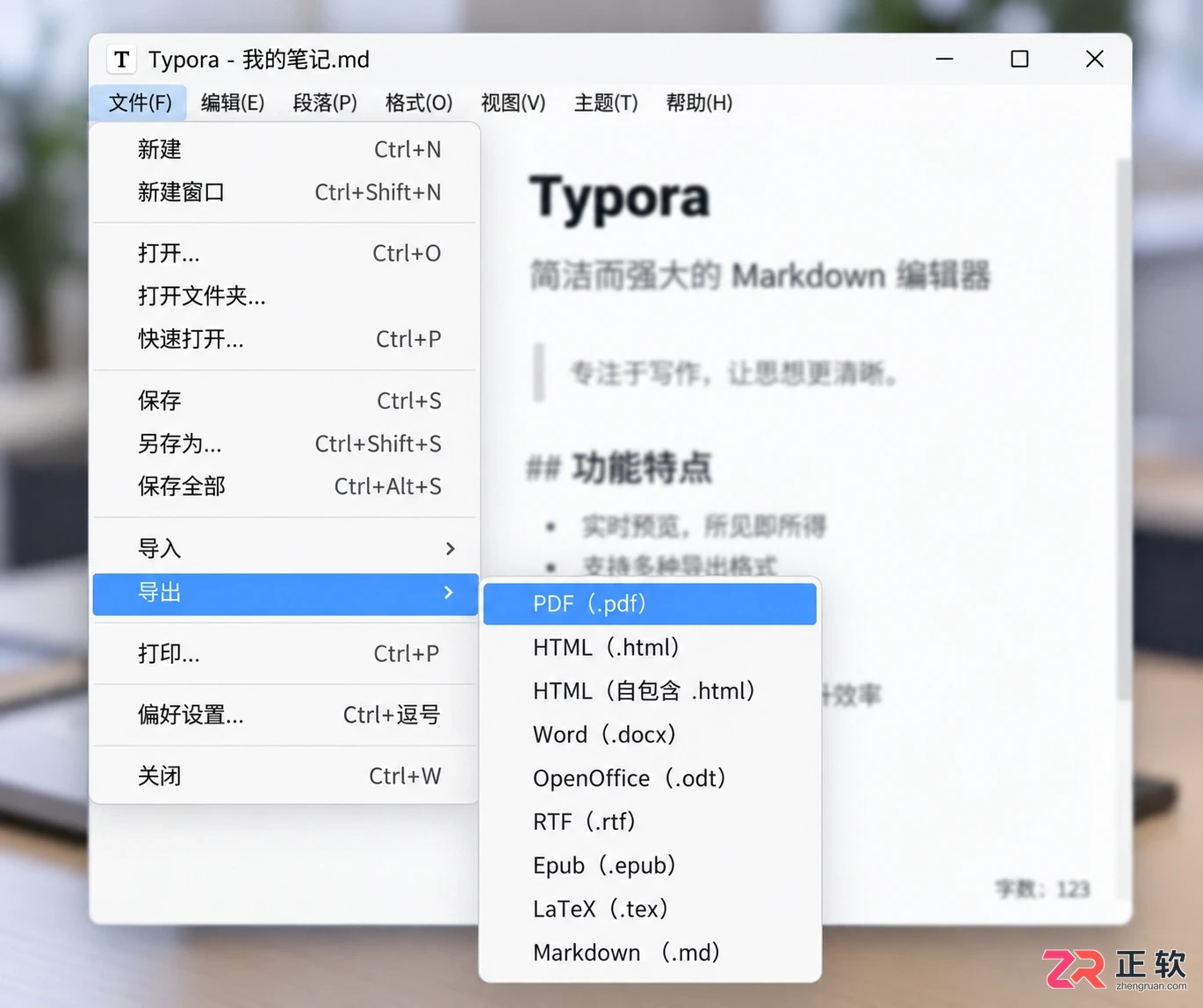Click the 打开... menu item

coord(285,253)
